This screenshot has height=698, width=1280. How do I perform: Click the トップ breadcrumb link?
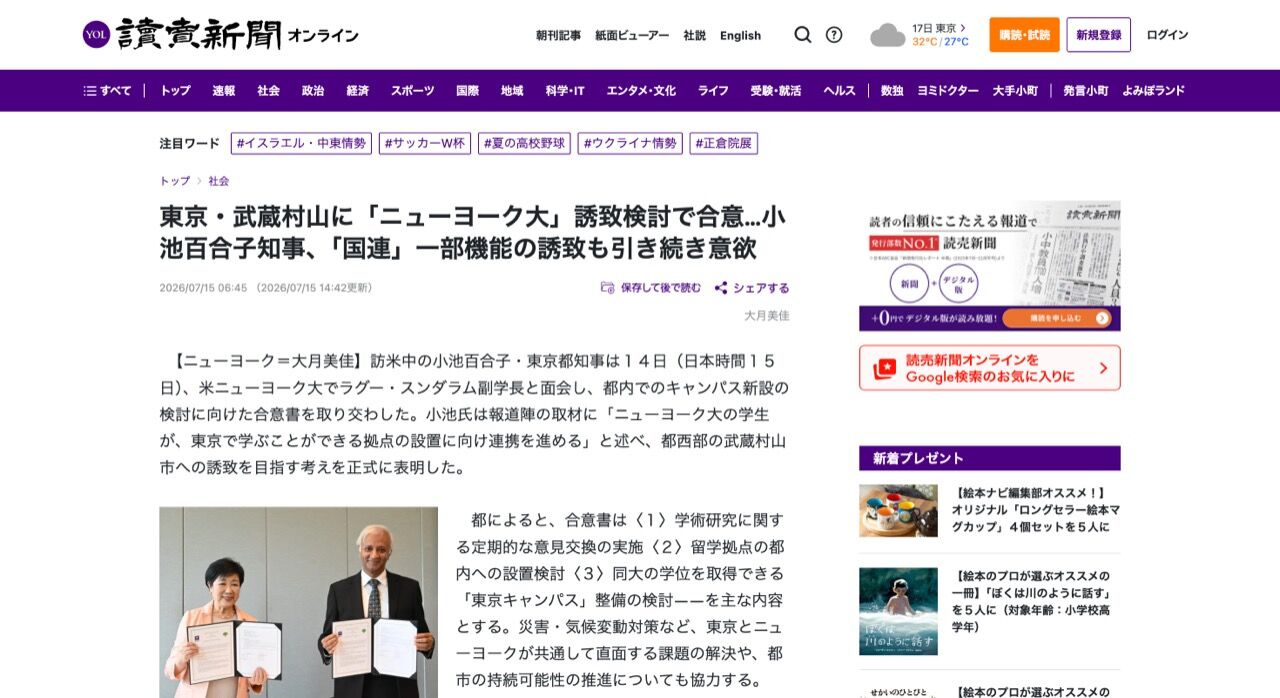coord(175,181)
